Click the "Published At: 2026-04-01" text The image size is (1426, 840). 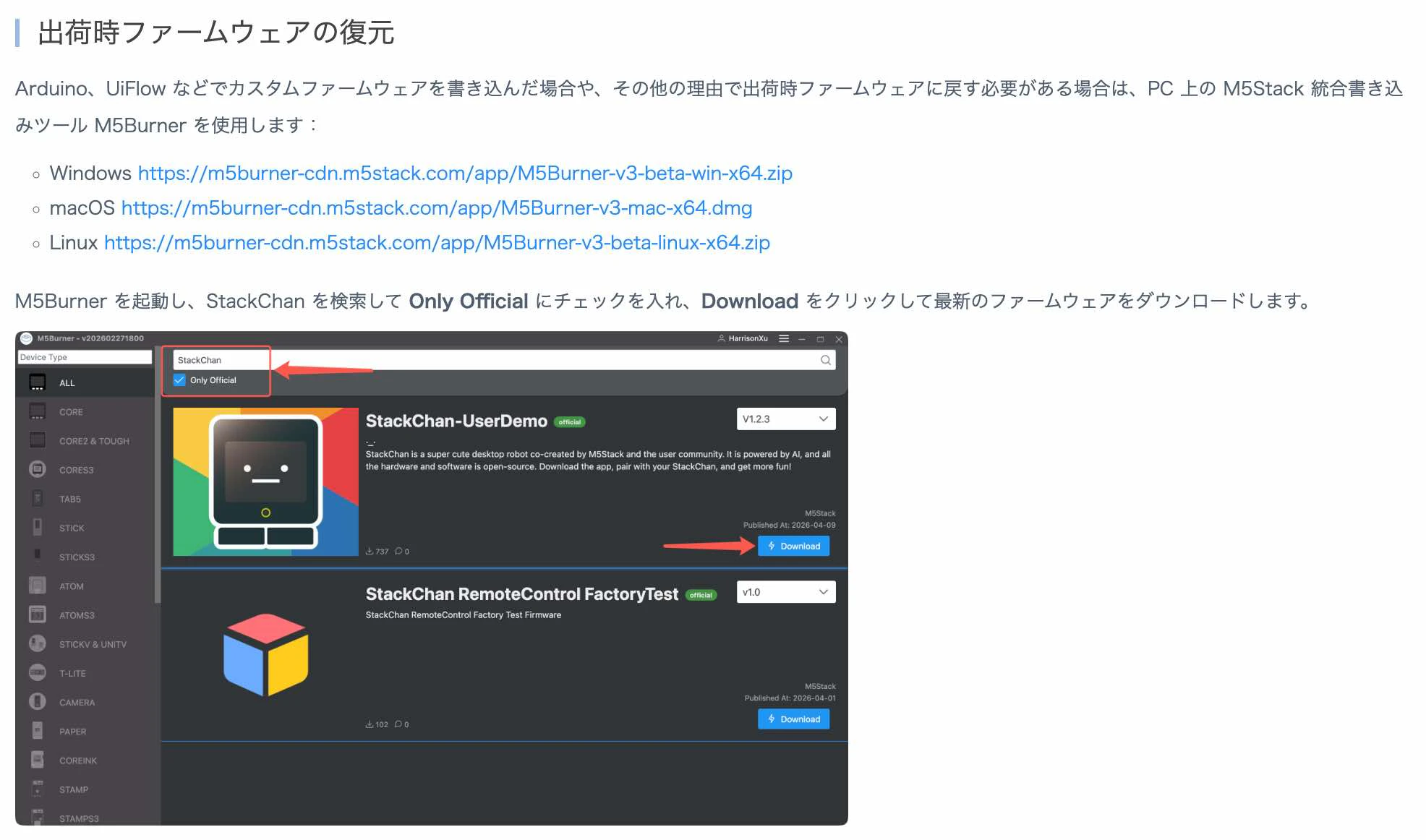coord(790,698)
